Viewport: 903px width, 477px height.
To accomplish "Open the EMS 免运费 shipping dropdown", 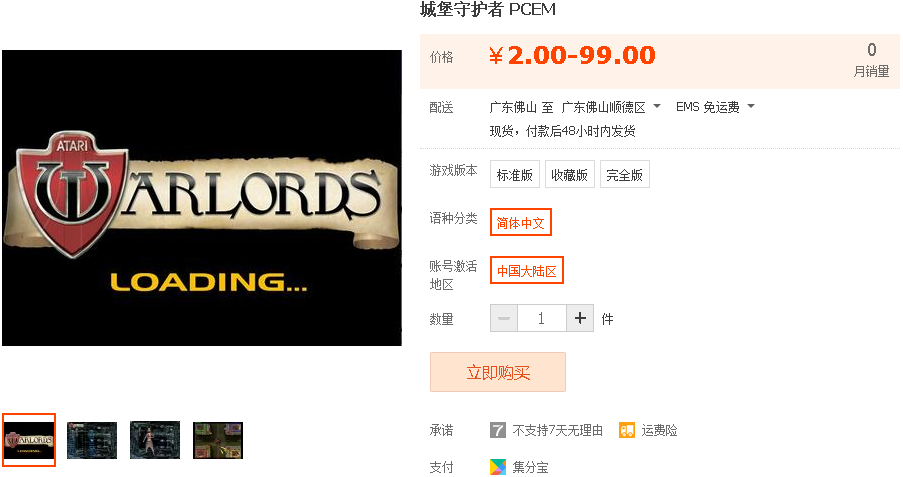I will [715, 107].
